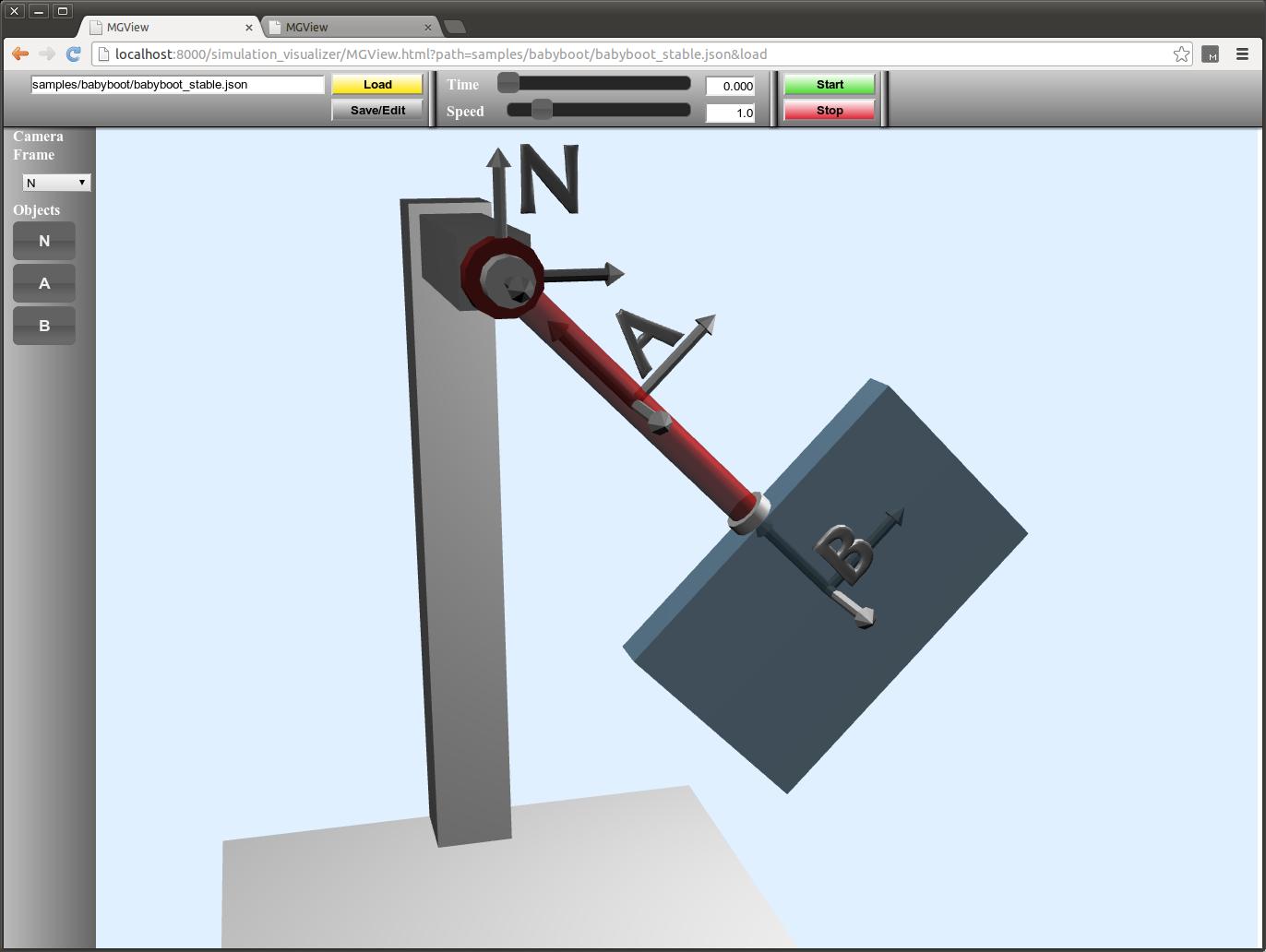Select object B in Objects list
Viewport: 1266px width, 952px height.
click(x=44, y=327)
